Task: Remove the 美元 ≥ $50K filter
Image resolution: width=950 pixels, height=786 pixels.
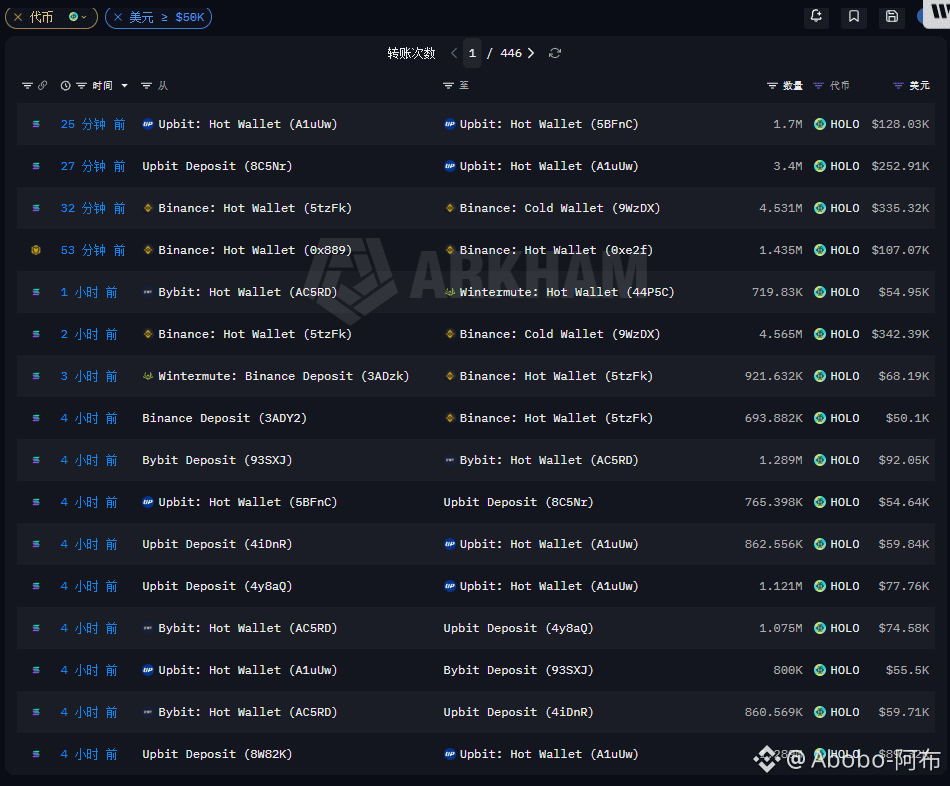Action: coord(118,17)
